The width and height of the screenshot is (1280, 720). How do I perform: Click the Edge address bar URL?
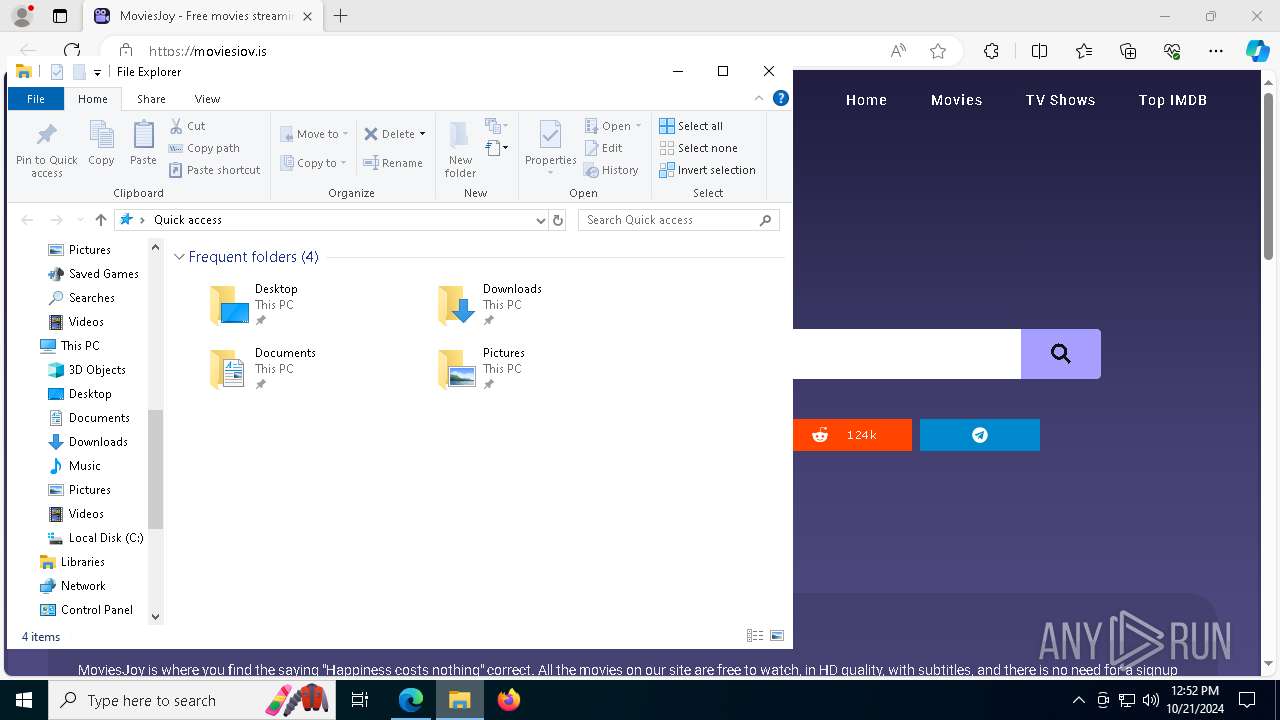coord(208,51)
